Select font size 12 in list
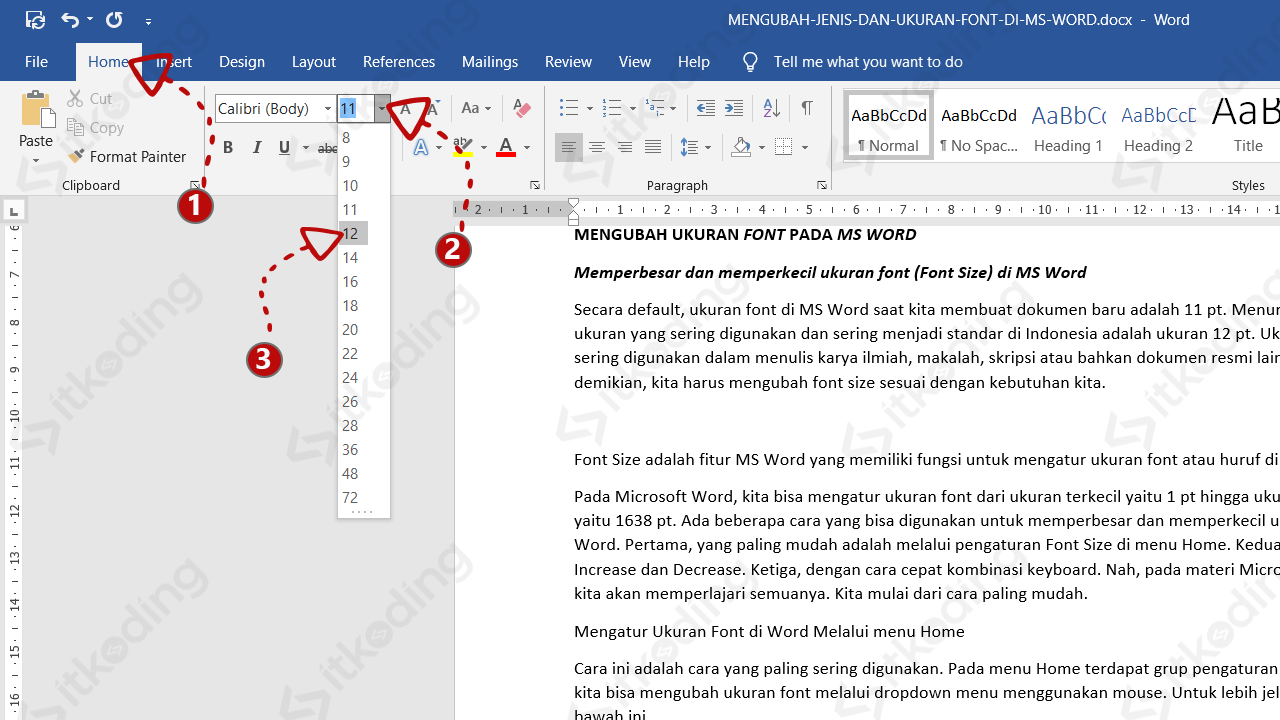This screenshot has width=1280, height=720. pos(353,233)
